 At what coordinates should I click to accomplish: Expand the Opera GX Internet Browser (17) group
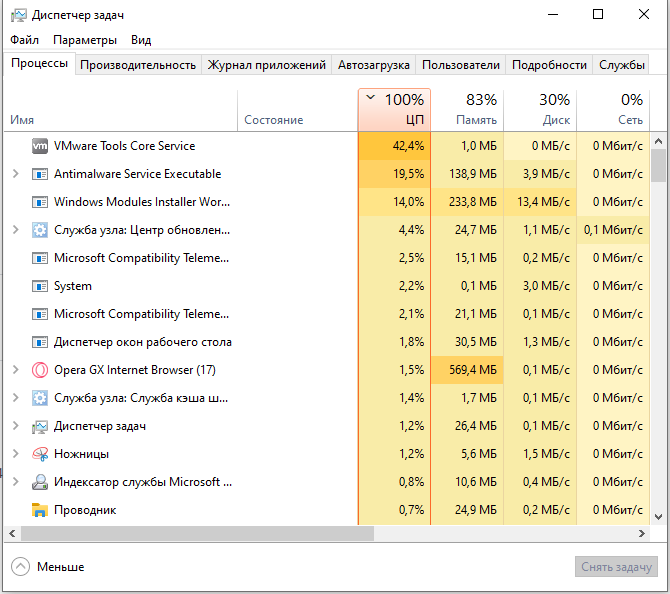pos(16,370)
